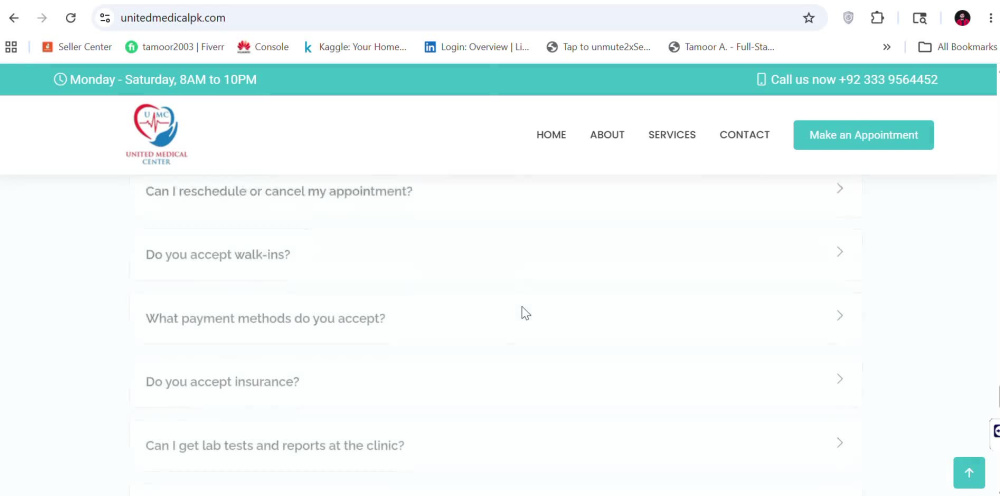
Task: Click the clock icon beside opening hours
Action: click(x=60, y=79)
